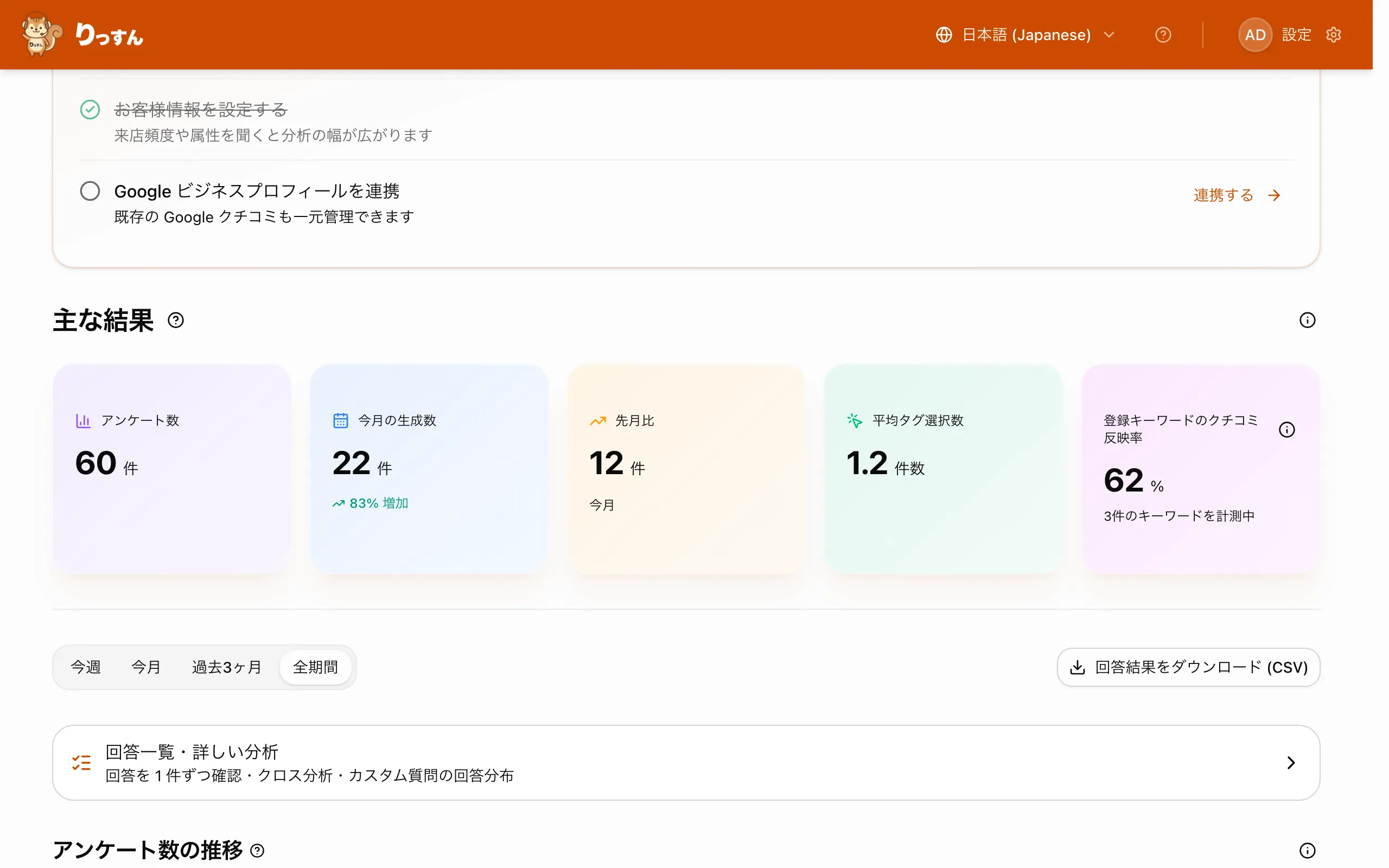This screenshot has width=1389, height=868.
Task: Check the Google ビジネスプロフィールを連携 circle
Action: (x=90, y=190)
